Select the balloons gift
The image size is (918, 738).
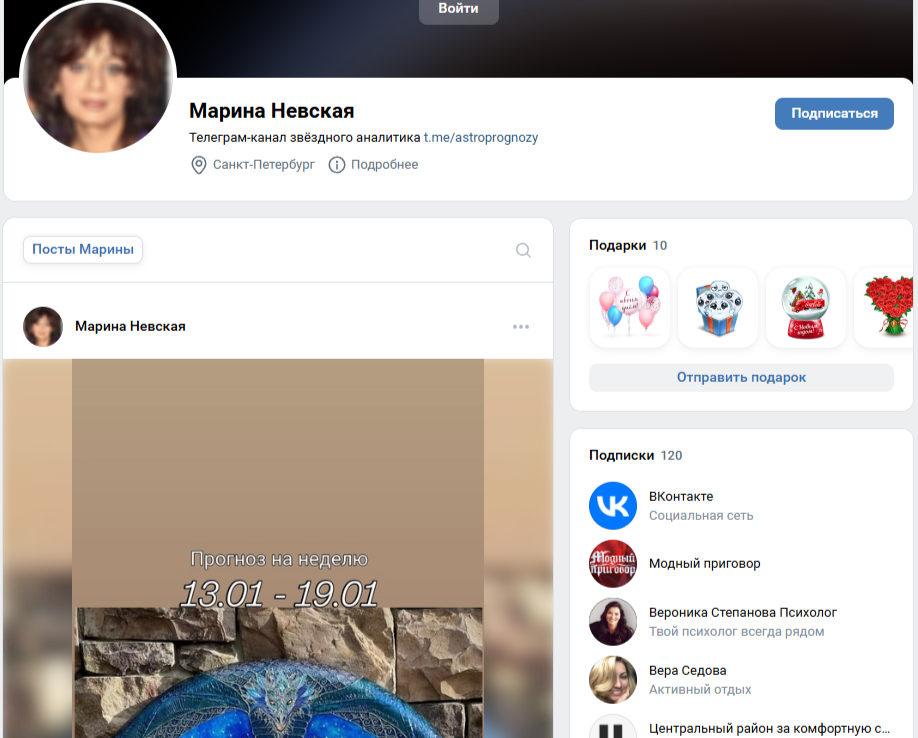tap(629, 307)
